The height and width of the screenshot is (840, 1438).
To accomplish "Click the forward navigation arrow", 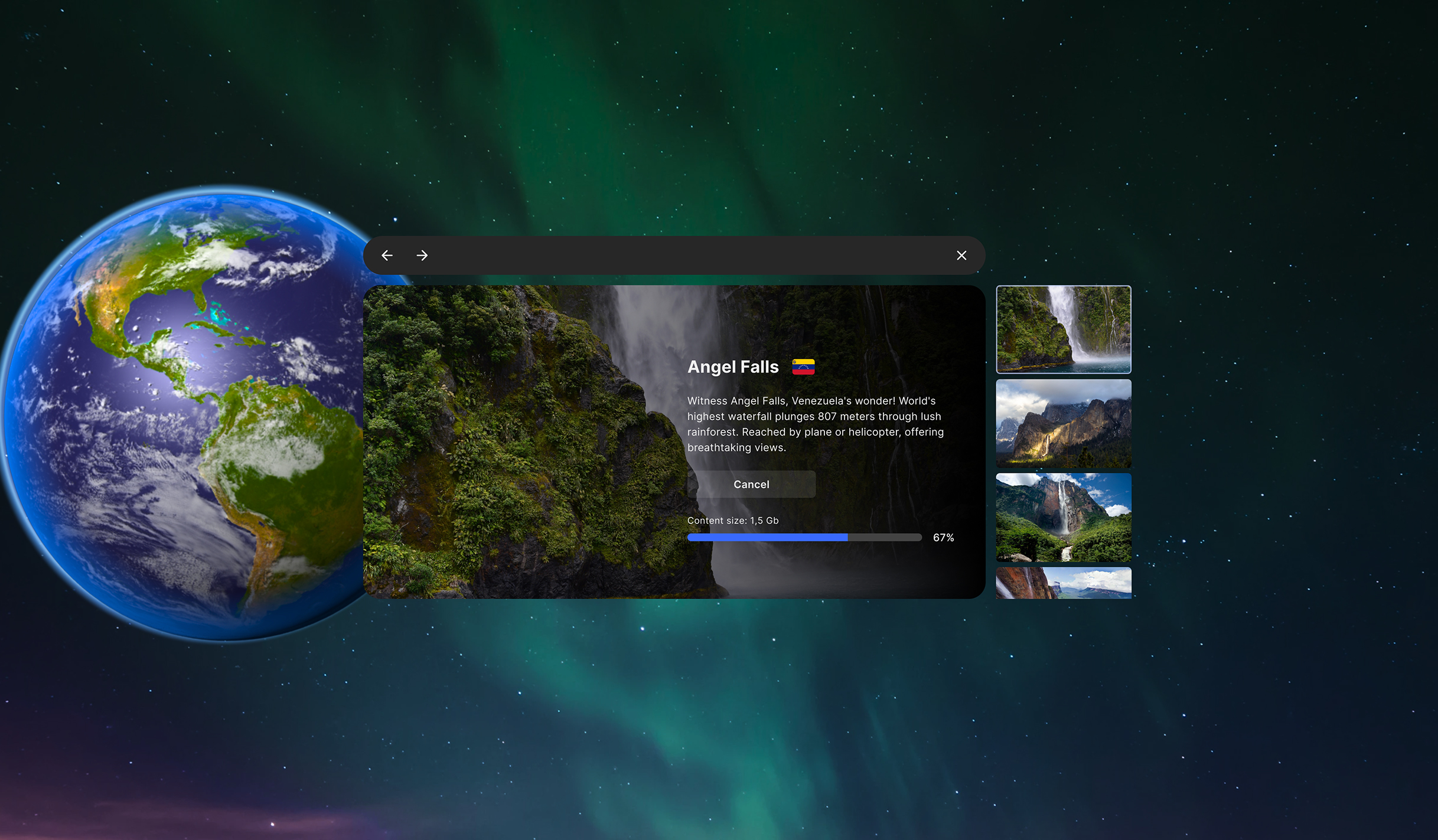I will click(x=422, y=255).
